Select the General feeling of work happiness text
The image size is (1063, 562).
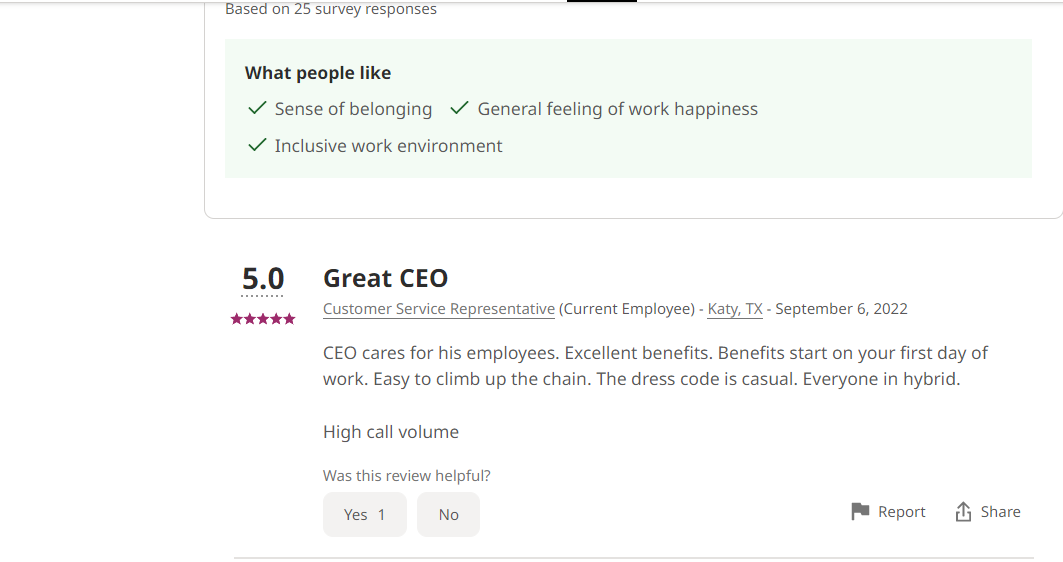point(617,109)
